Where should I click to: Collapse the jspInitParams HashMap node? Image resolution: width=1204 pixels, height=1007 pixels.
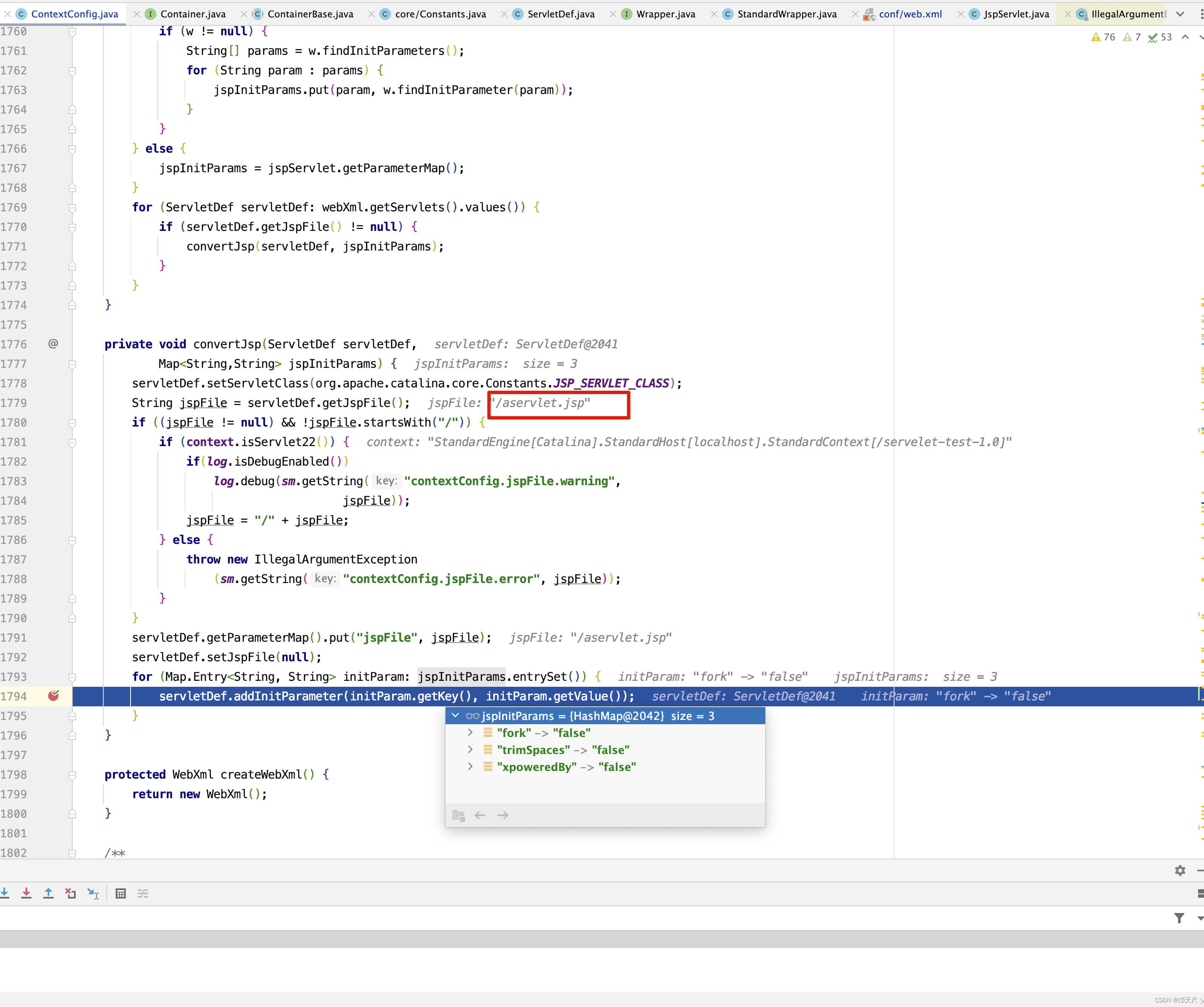(455, 716)
